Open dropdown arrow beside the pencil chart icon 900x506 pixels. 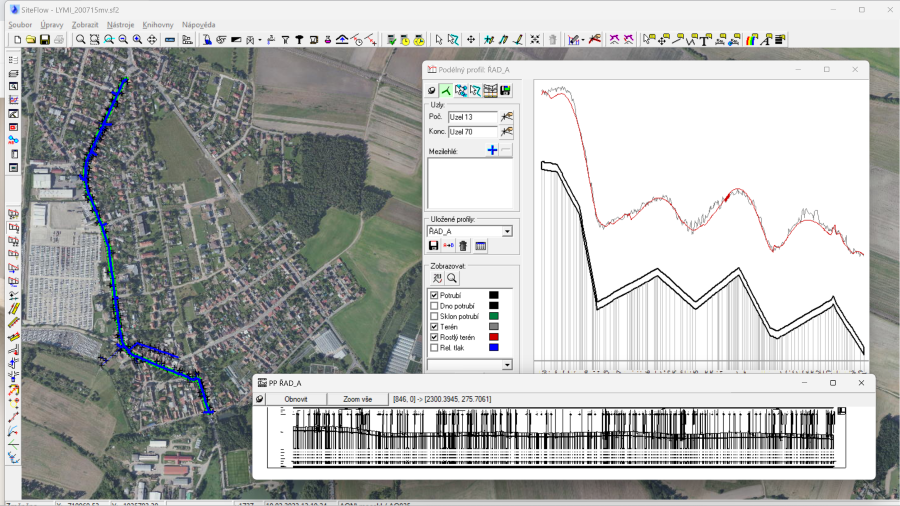tap(583, 40)
